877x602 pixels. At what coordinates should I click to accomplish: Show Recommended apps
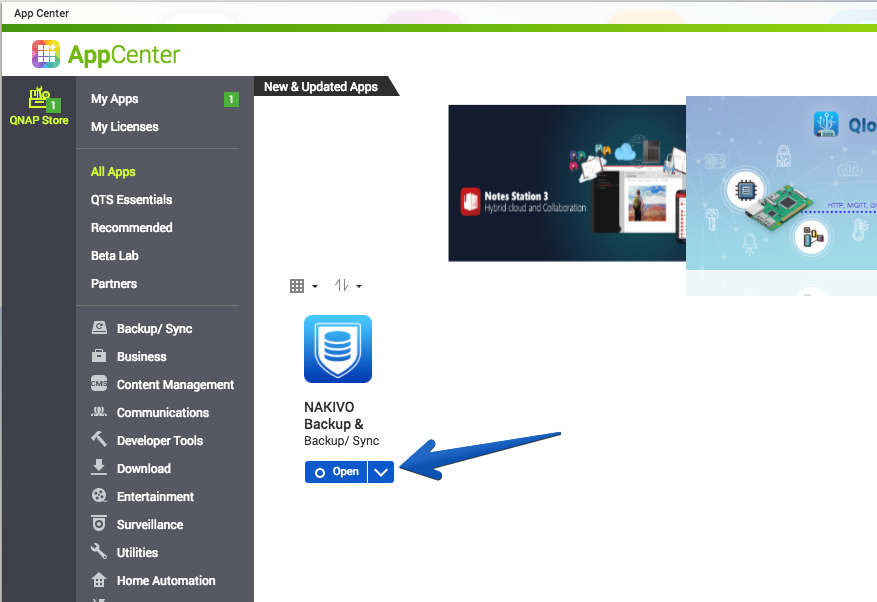click(131, 228)
